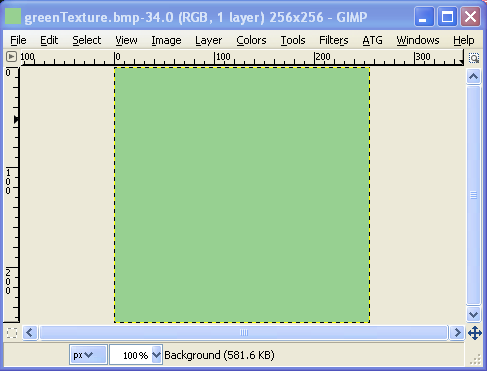Click the horizontal scrollbar right arrow
The image size is (487, 371).
pos(457,333)
